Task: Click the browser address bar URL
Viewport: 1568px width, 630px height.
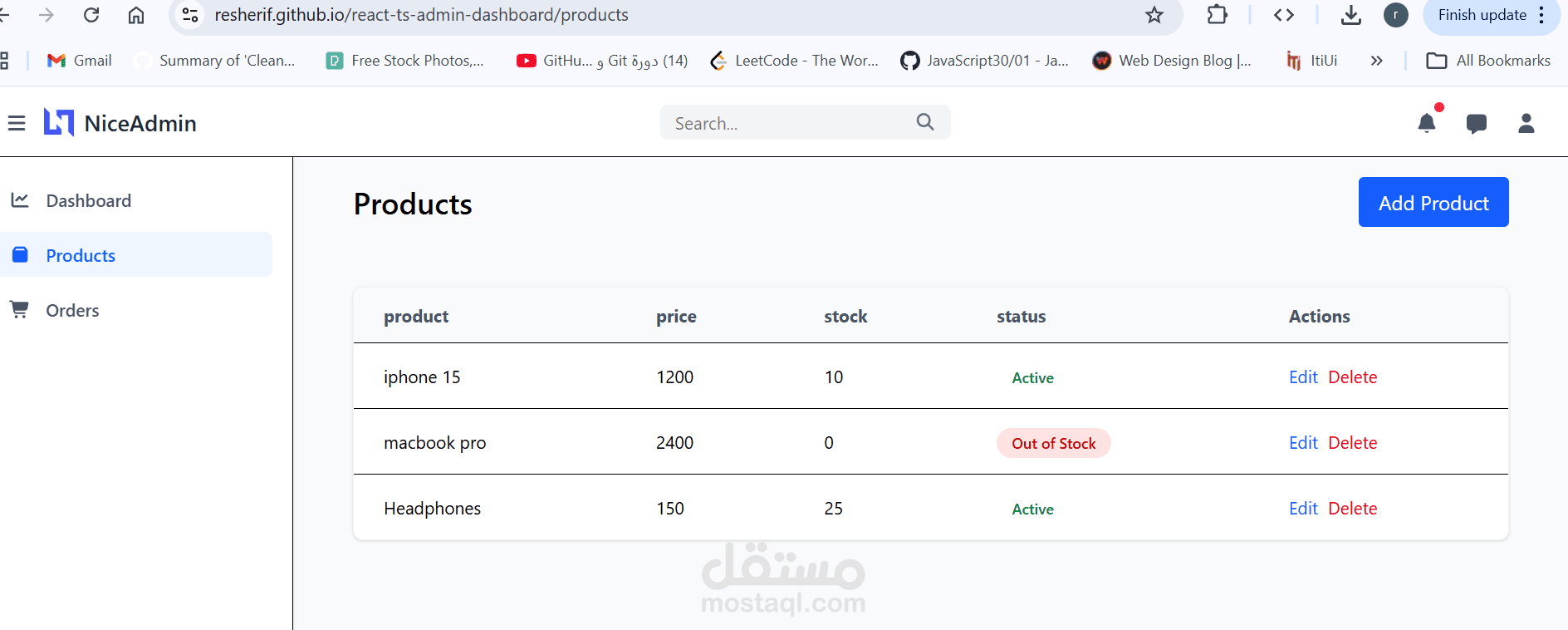Action: [421, 15]
